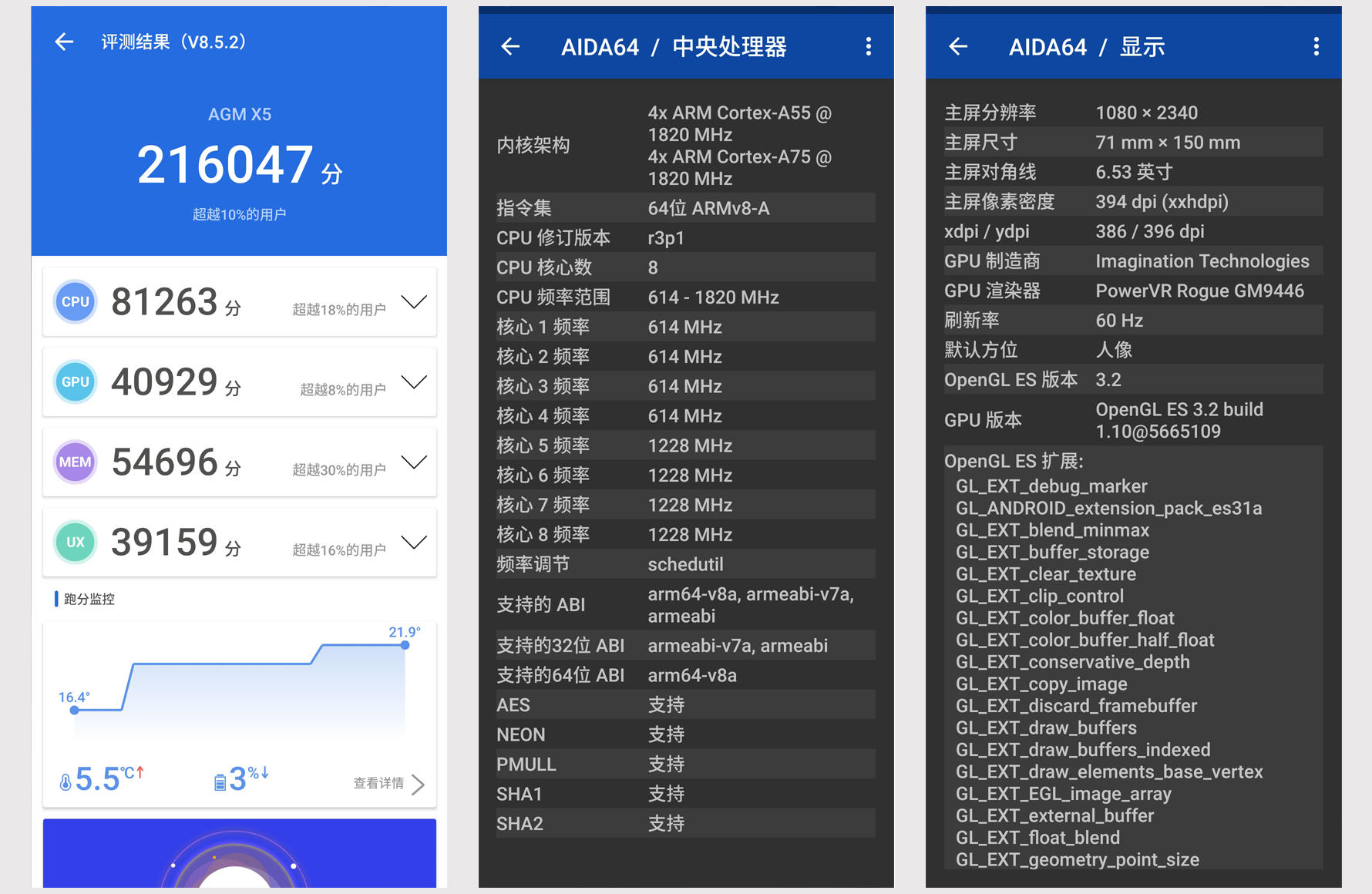
Task: Select the 内核架构 row in CPU list
Action: [x=685, y=146]
